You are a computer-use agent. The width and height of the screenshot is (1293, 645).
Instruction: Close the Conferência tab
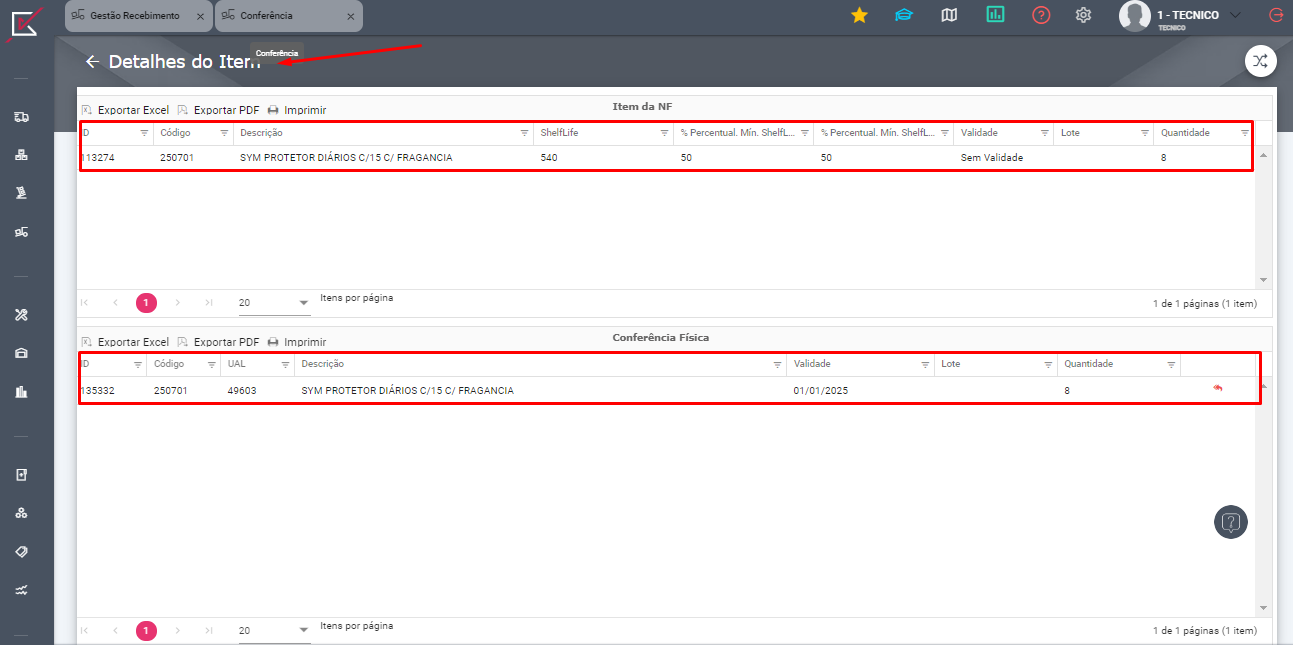[350, 16]
